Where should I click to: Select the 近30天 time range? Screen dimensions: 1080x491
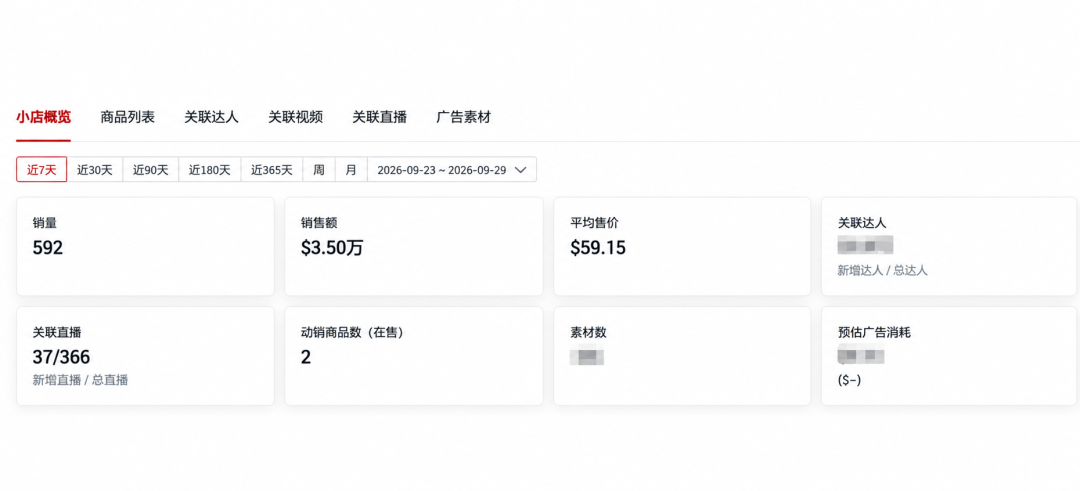[94, 169]
